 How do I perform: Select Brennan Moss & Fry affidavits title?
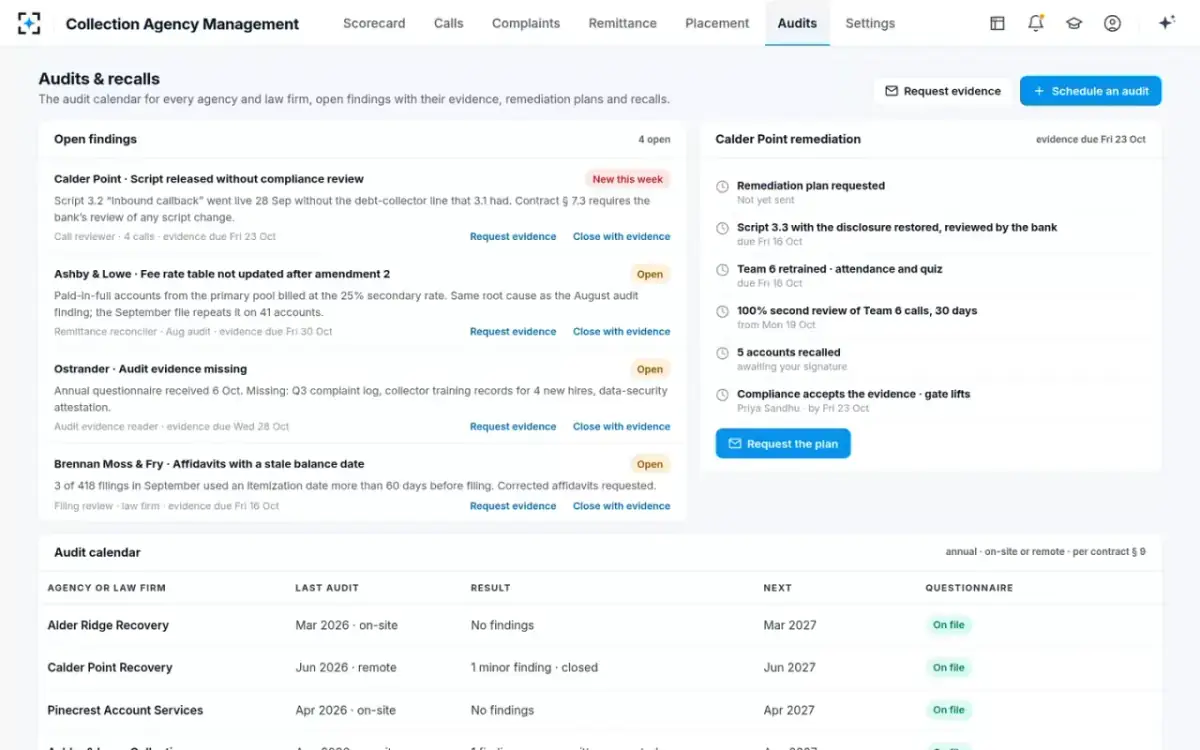(x=209, y=464)
